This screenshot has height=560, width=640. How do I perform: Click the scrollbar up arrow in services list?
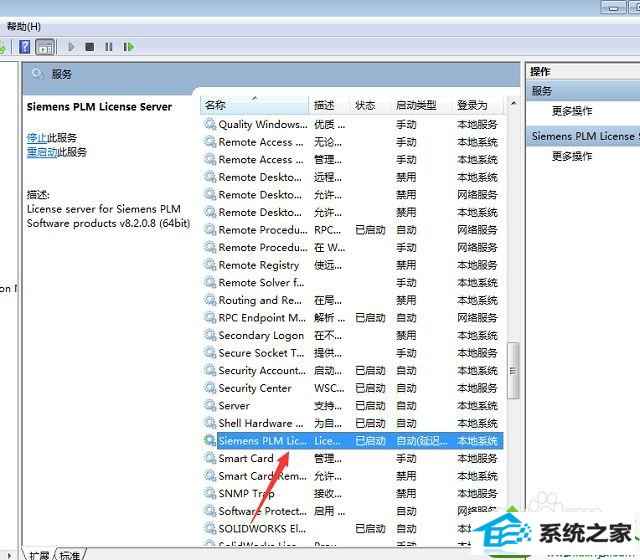(x=513, y=103)
